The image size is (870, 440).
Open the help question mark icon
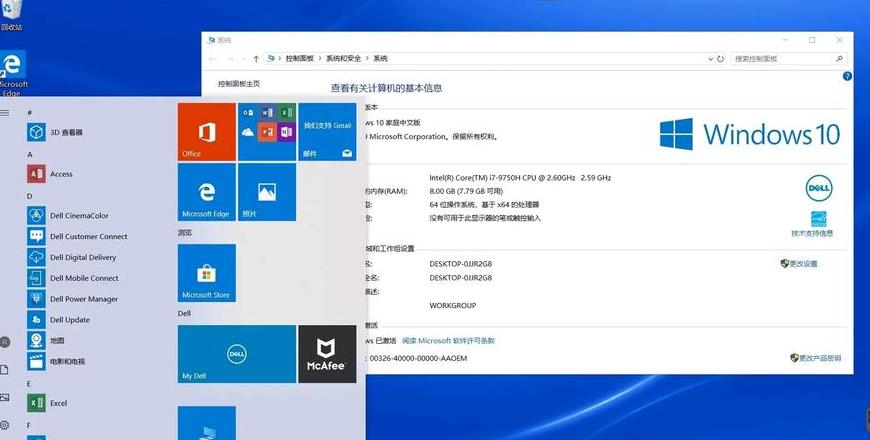pyautogui.click(x=847, y=77)
